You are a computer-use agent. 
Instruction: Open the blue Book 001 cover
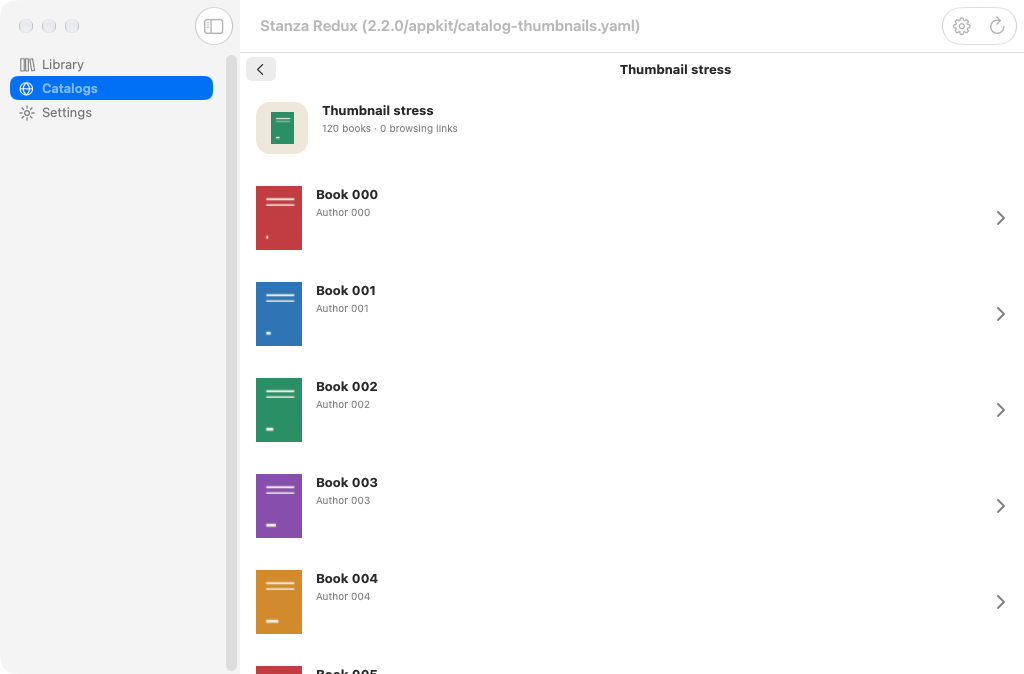tap(279, 314)
